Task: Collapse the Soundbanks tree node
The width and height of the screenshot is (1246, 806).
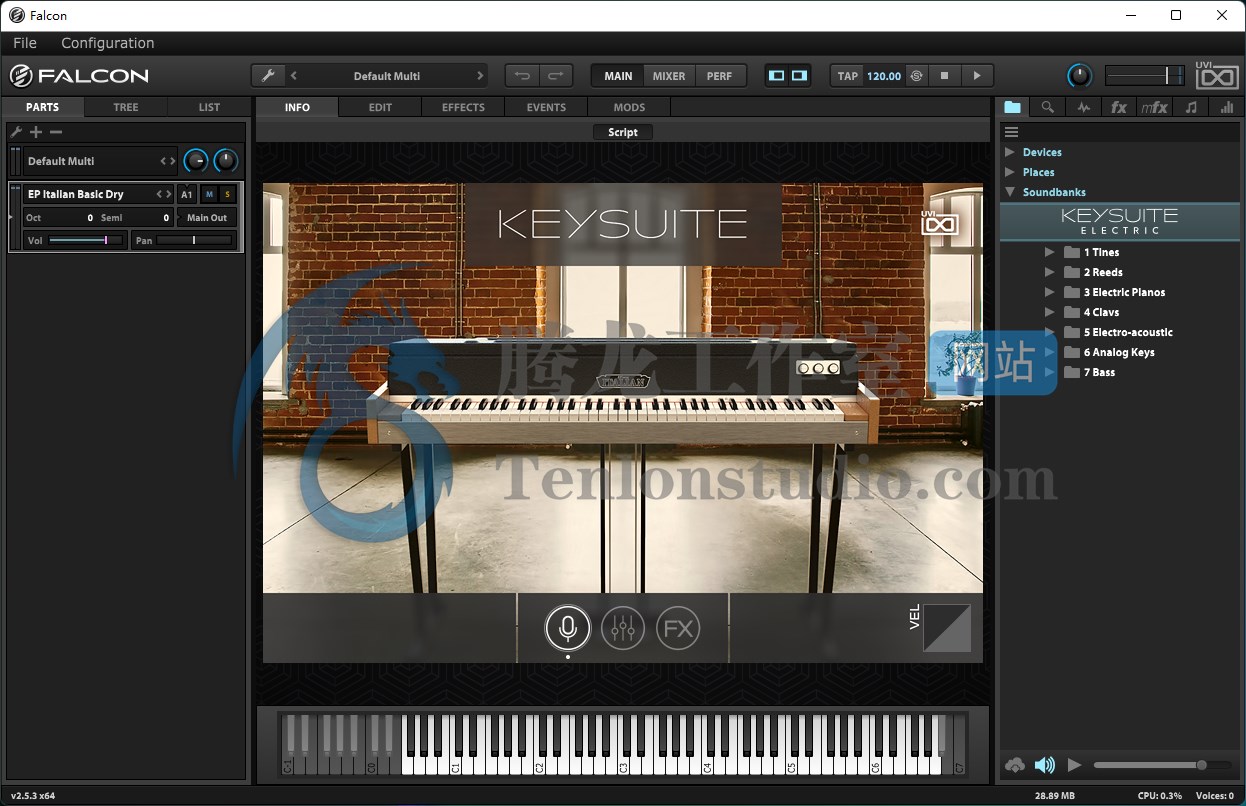Action: coord(1010,192)
